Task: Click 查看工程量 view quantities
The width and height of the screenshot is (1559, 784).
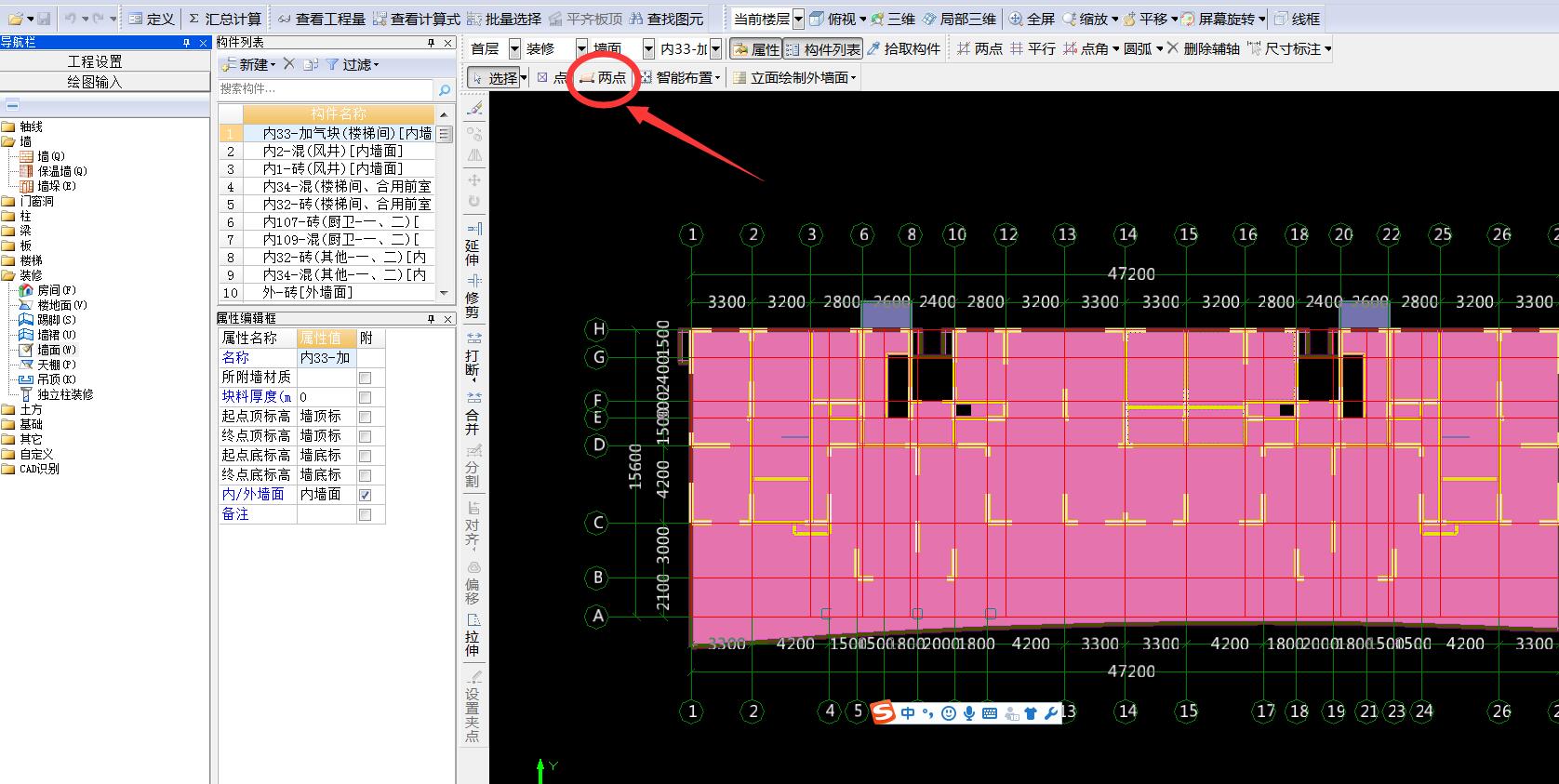Action: pyautogui.click(x=321, y=19)
